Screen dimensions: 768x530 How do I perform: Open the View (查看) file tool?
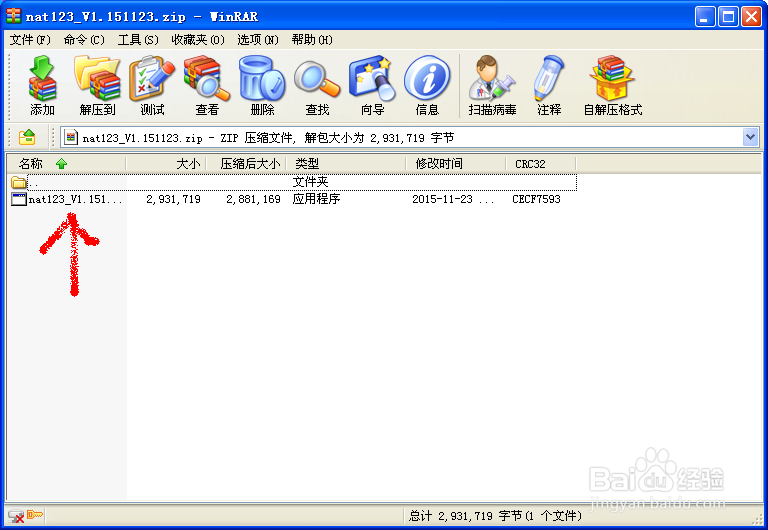(x=207, y=85)
